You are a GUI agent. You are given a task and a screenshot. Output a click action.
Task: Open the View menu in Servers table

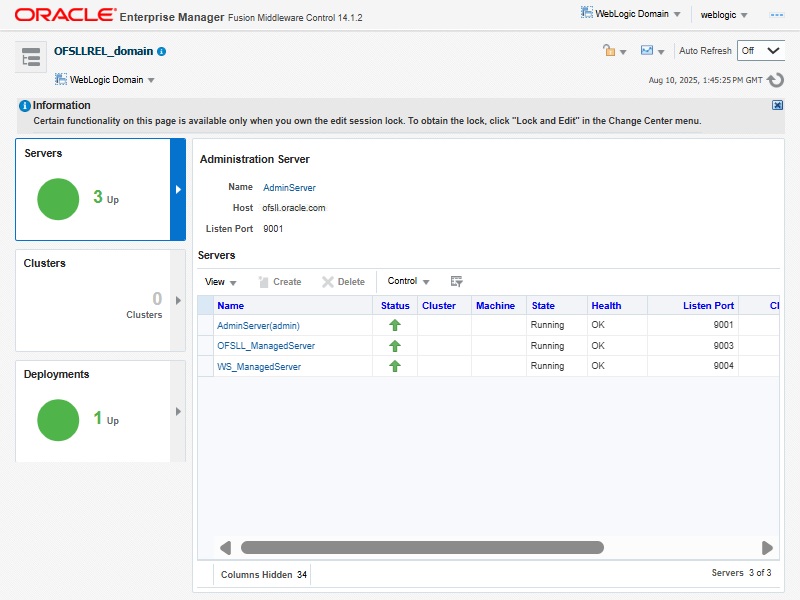click(x=220, y=282)
